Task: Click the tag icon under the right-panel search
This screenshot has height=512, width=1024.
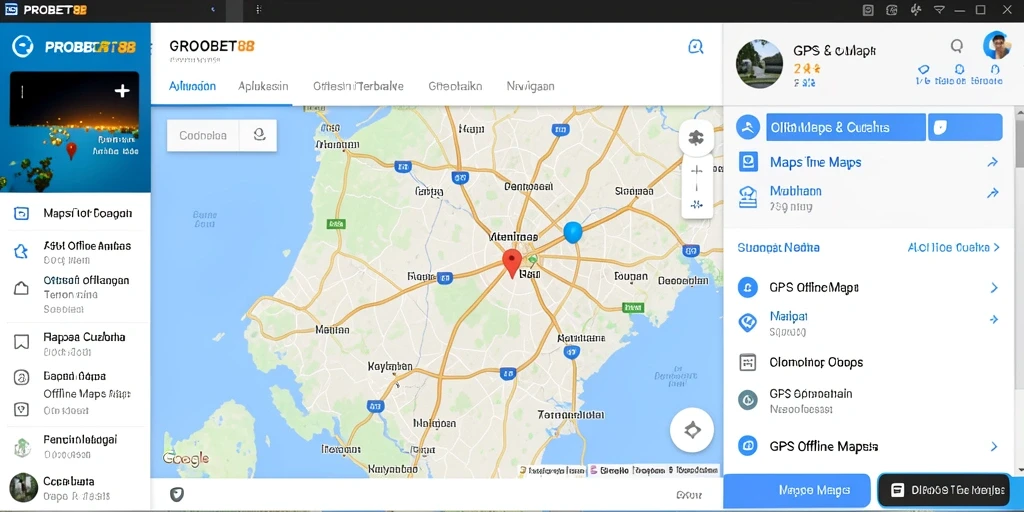Action: click(x=923, y=69)
